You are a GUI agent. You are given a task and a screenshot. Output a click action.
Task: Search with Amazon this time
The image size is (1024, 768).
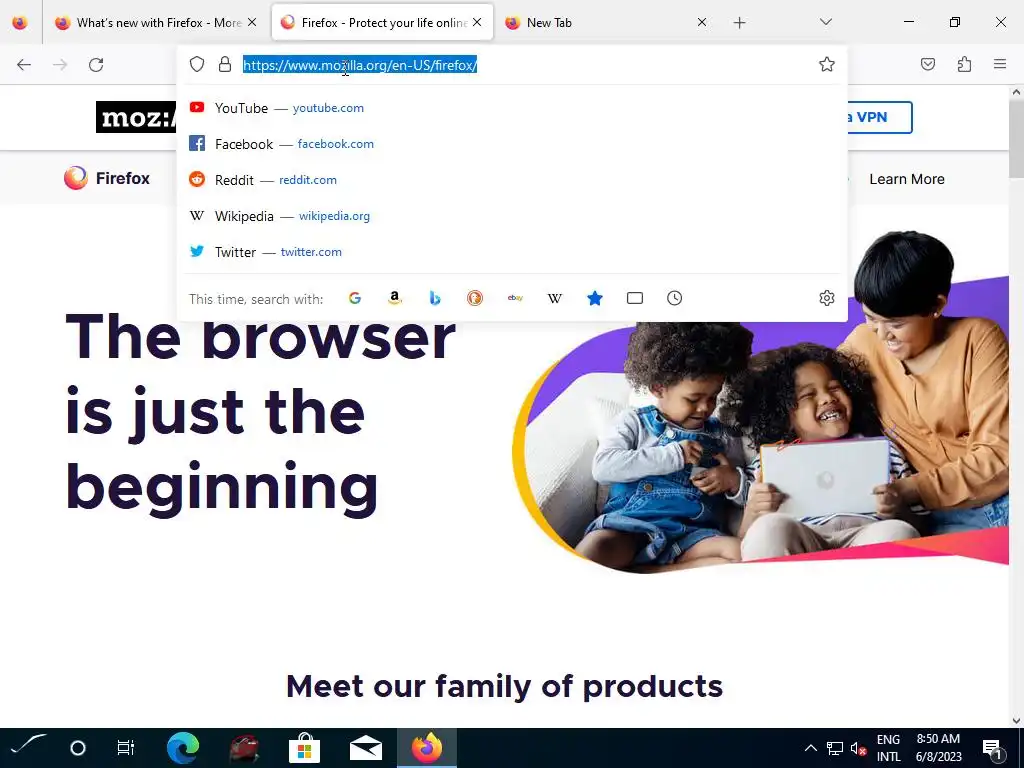coord(394,298)
